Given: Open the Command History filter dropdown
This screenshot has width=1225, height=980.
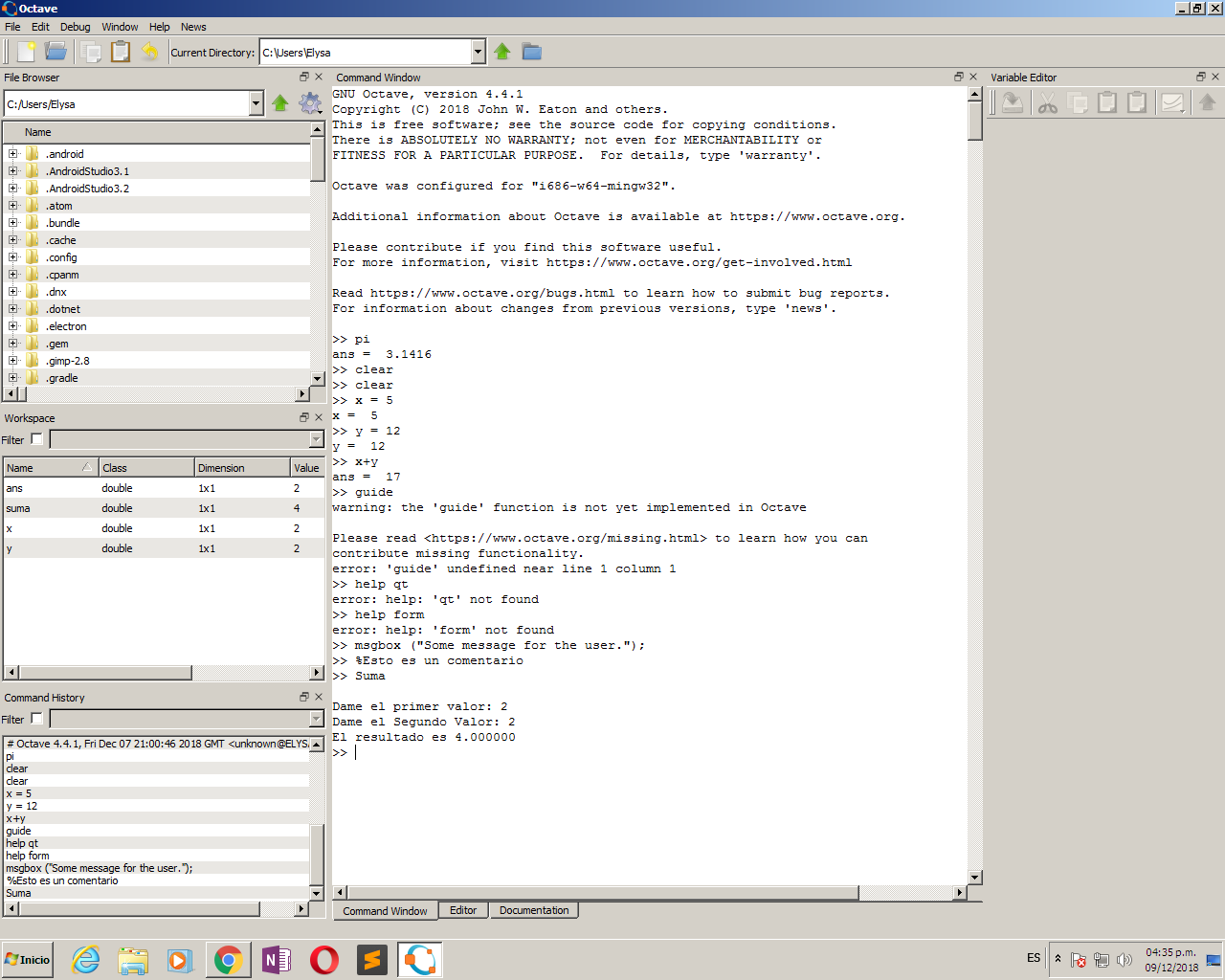Looking at the screenshot, I should (317, 720).
